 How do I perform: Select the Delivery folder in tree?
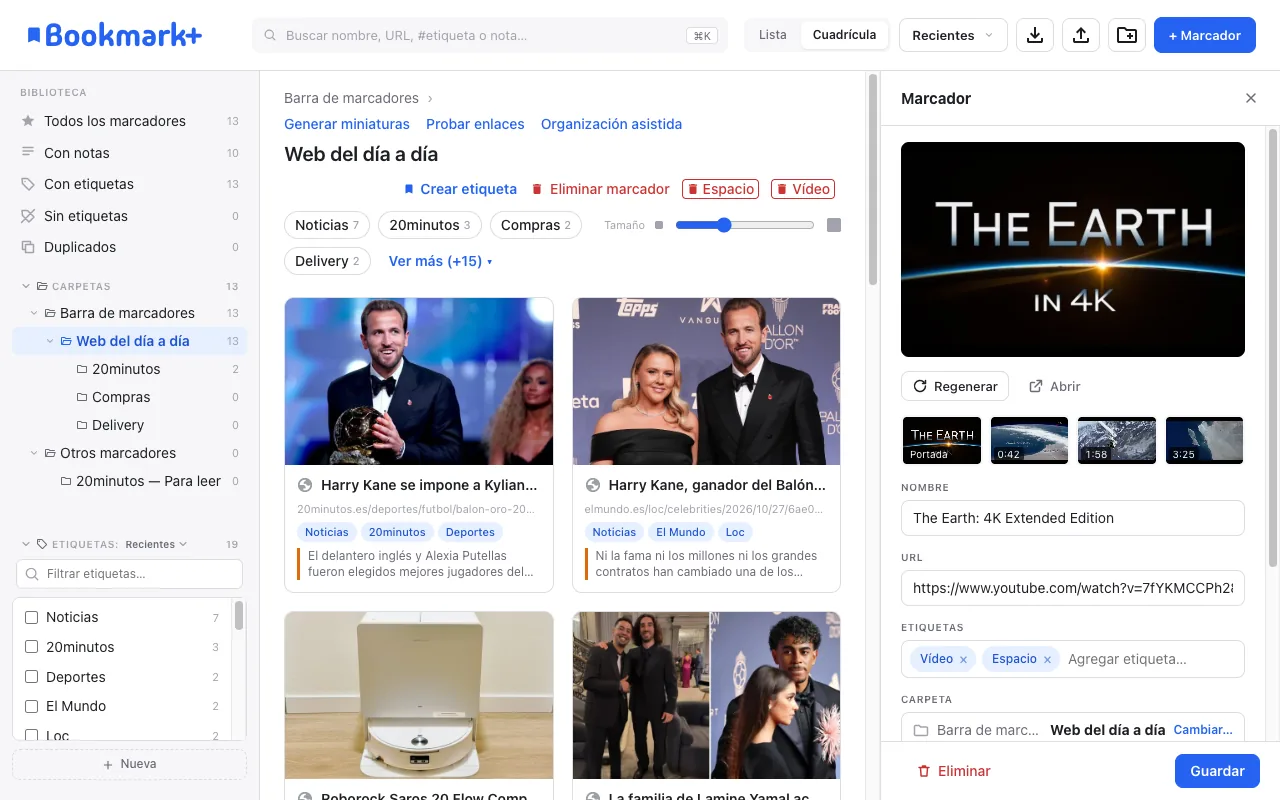click(129, 425)
